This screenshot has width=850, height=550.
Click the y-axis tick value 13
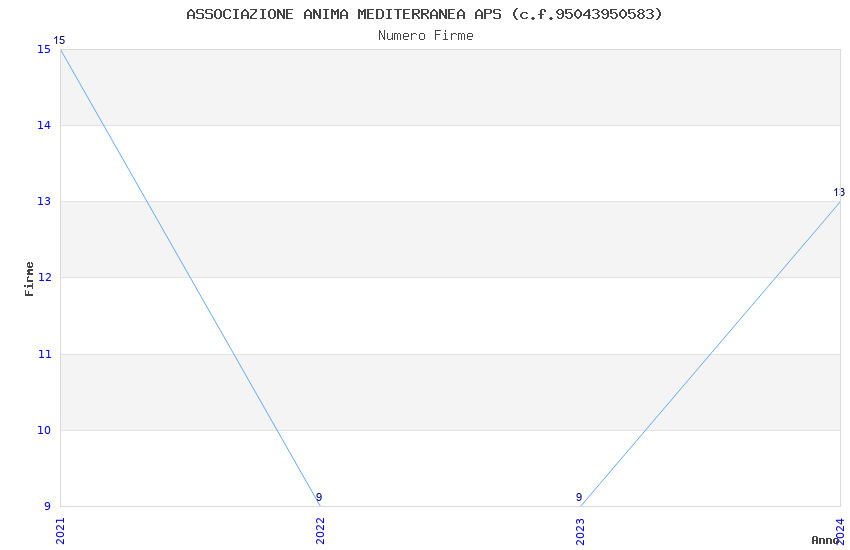[x=44, y=202]
